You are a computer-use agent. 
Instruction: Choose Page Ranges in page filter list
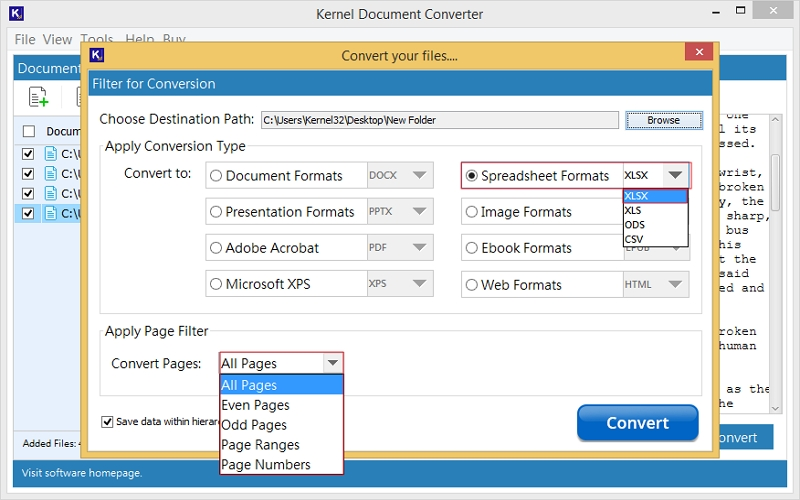point(281,444)
